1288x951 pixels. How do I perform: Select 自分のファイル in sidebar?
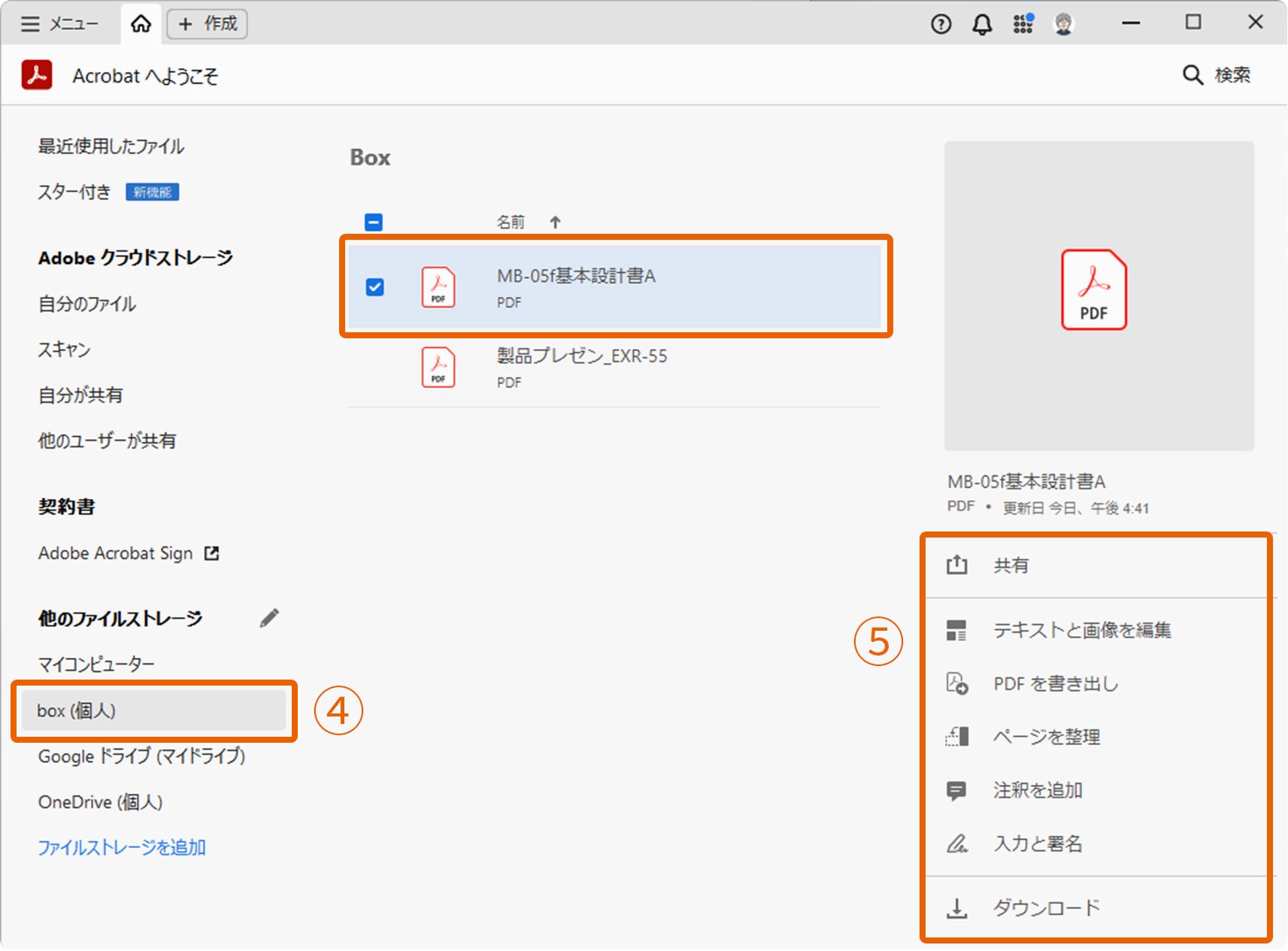point(87,304)
